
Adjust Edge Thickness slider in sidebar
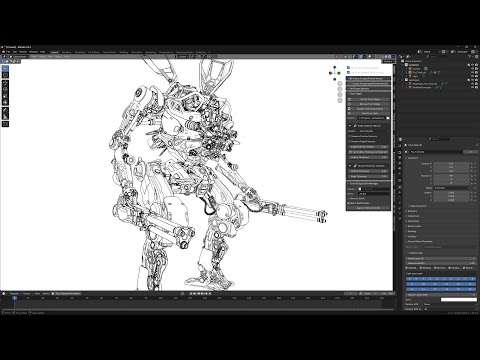tap(368, 176)
